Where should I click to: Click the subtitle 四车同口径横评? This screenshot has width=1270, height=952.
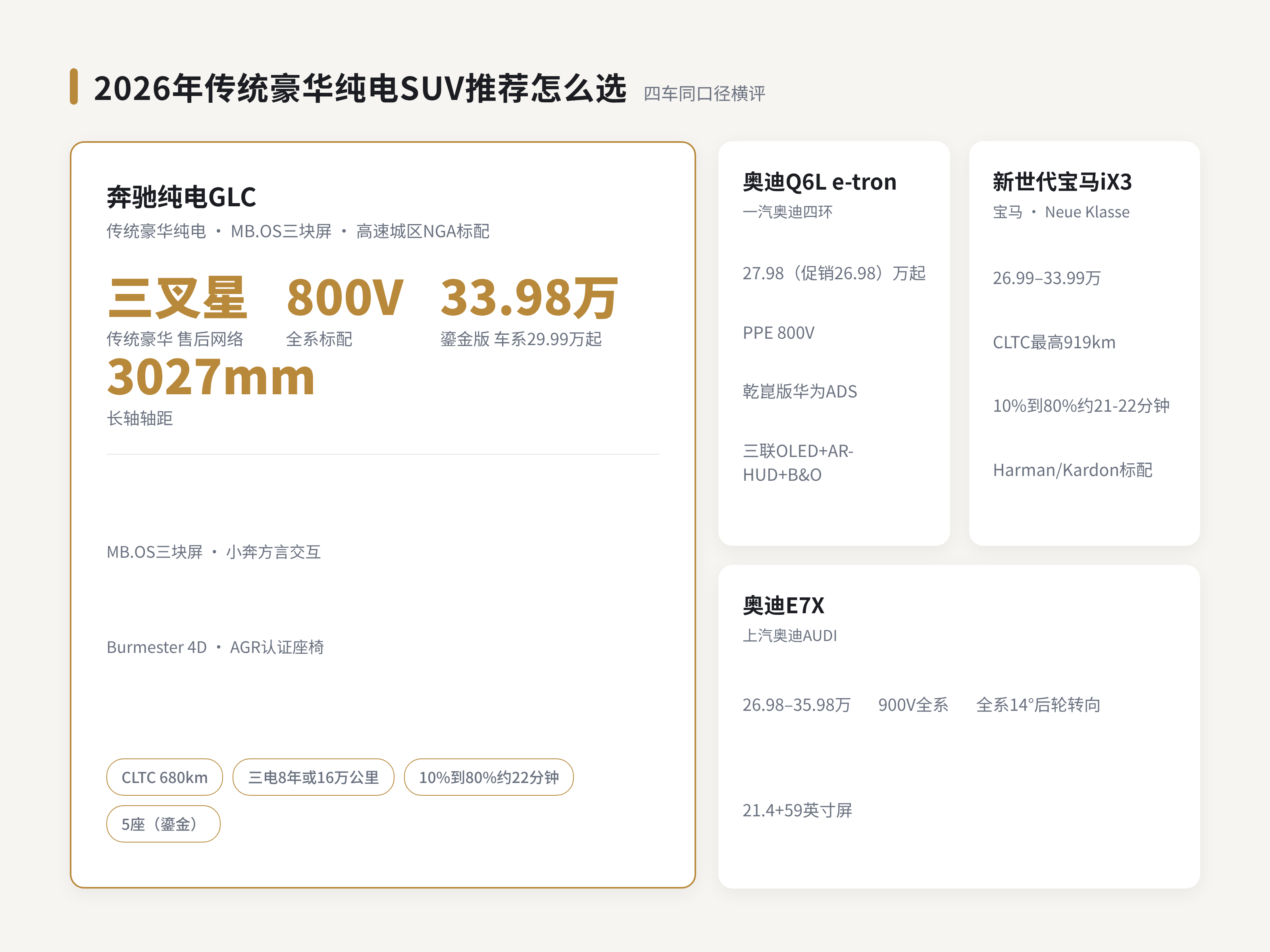tap(704, 94)
